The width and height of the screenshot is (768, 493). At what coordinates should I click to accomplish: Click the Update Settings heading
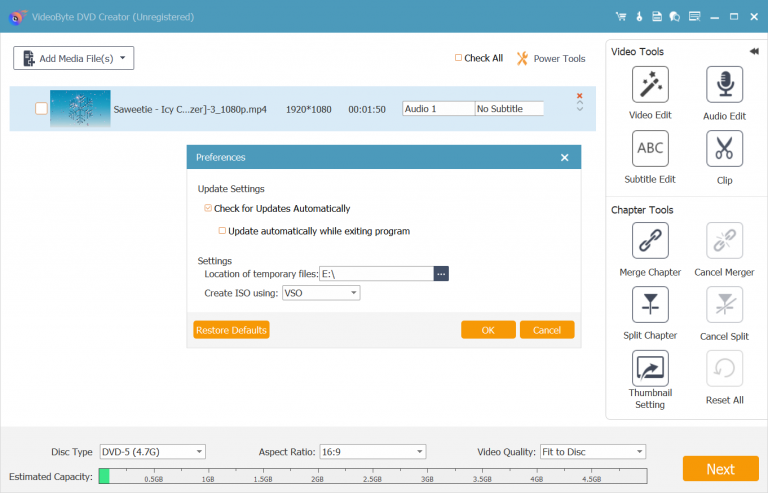coord(231,188)
